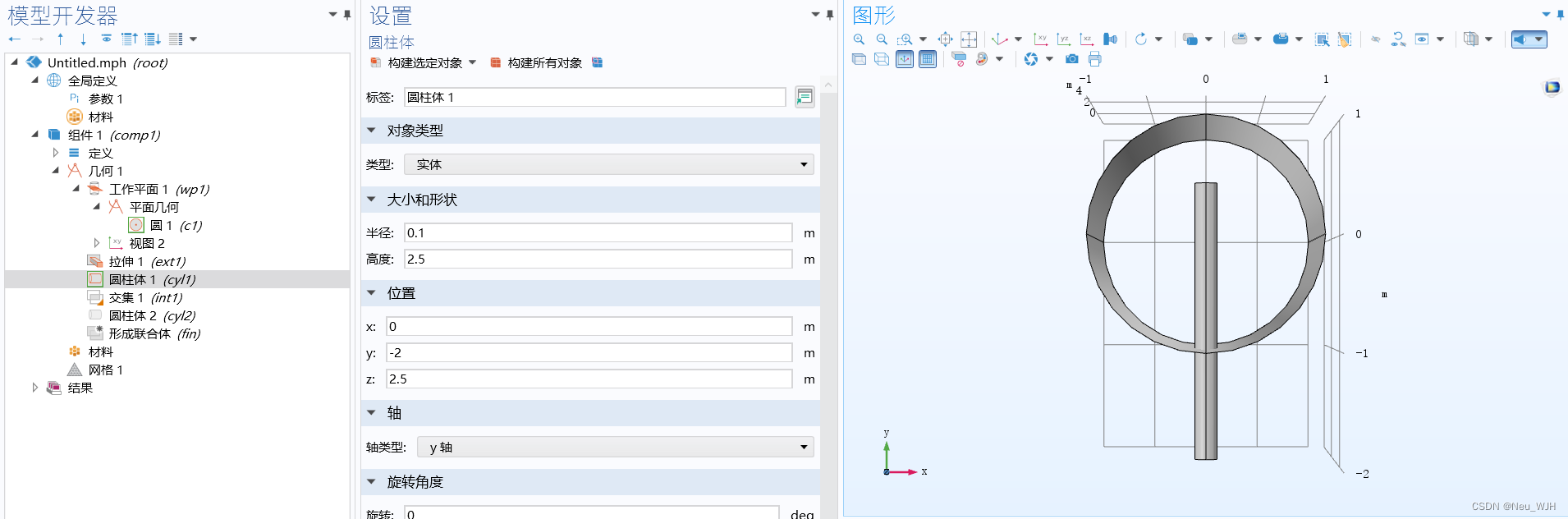Click the rotate/reset view icon
1568x519 pixels.
1141,39
